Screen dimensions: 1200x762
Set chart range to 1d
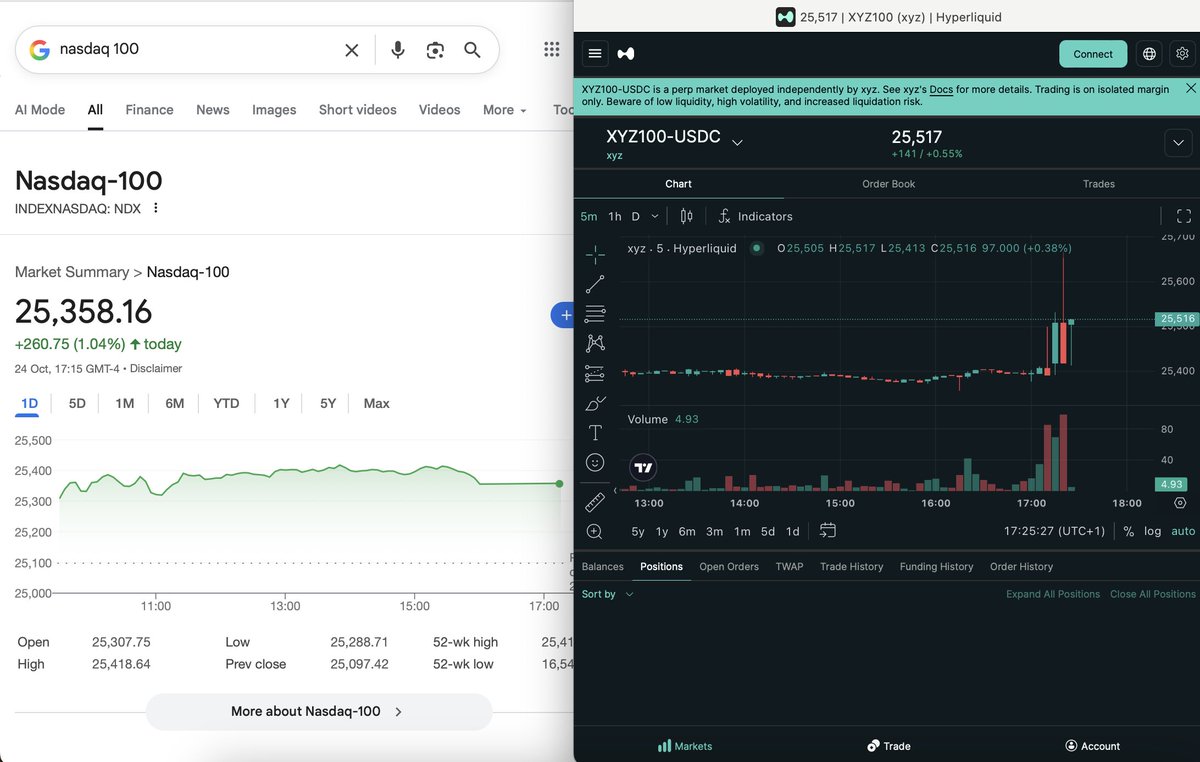[792, 532]
